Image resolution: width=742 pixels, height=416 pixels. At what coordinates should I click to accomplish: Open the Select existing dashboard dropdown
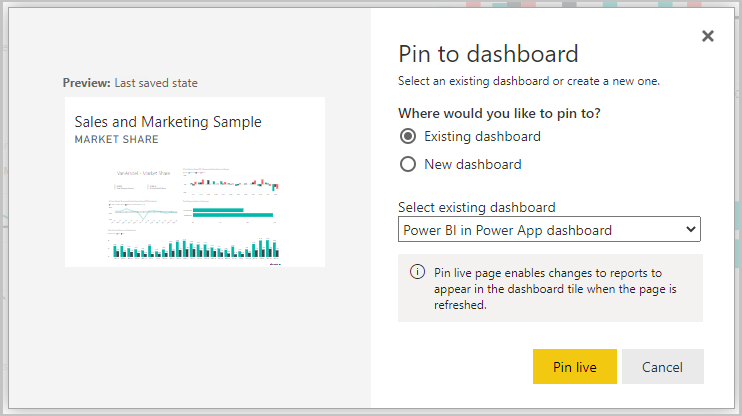549,230
